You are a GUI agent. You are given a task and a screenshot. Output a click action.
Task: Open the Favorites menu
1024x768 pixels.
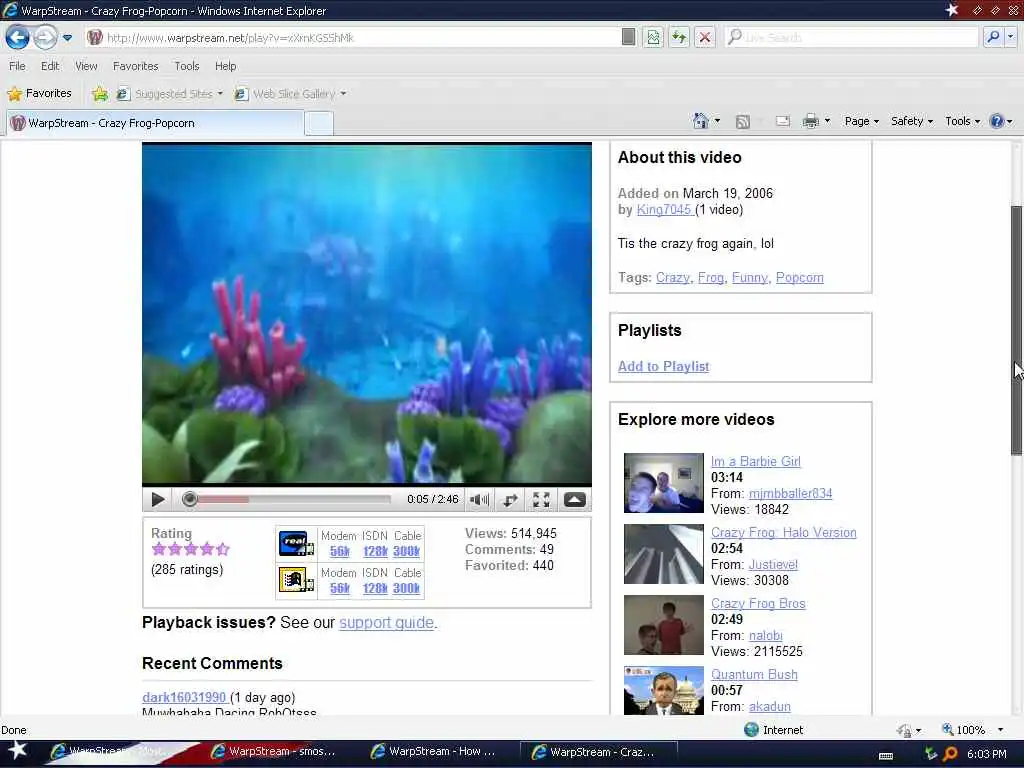(x=135, y=66)
